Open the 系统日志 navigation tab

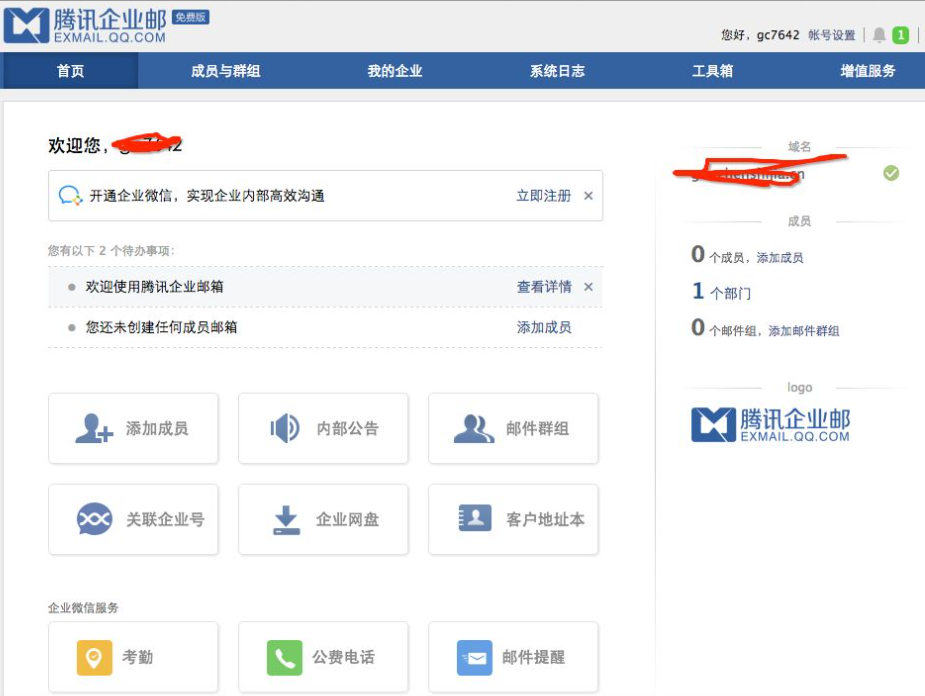(557, 71)
